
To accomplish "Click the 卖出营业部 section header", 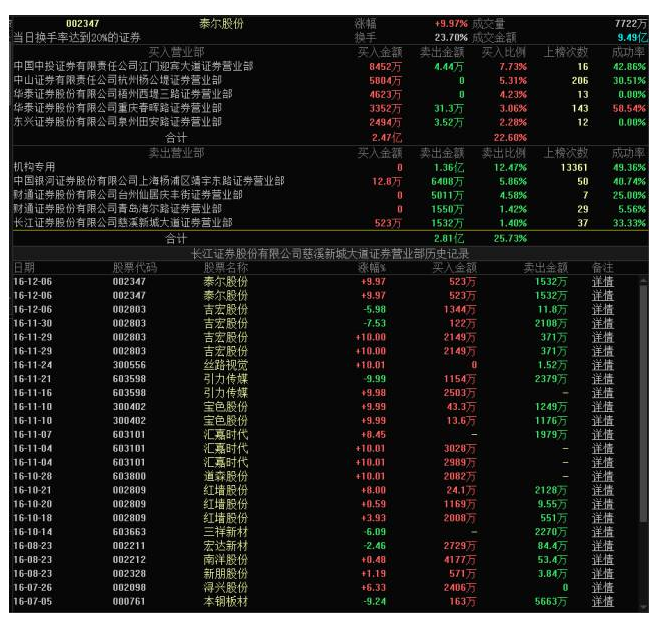I will (176, 153).
